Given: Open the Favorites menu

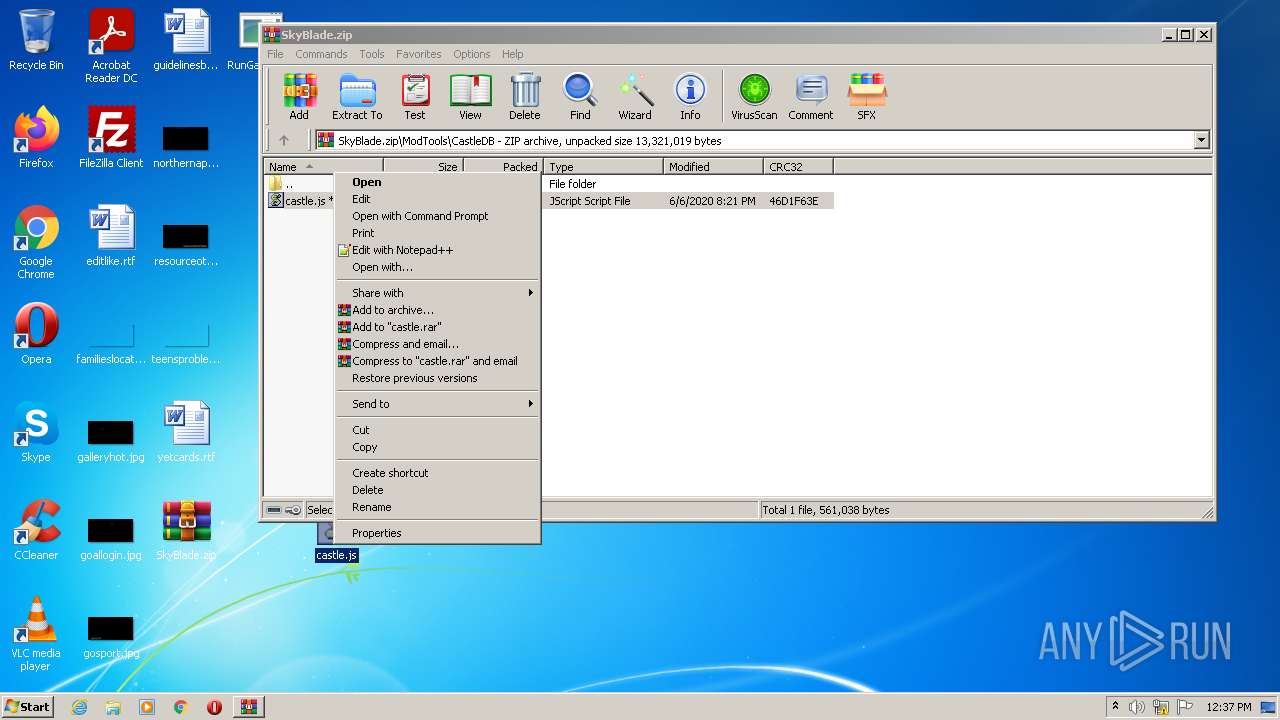Looking at the screenshot, I should [418, 54].
